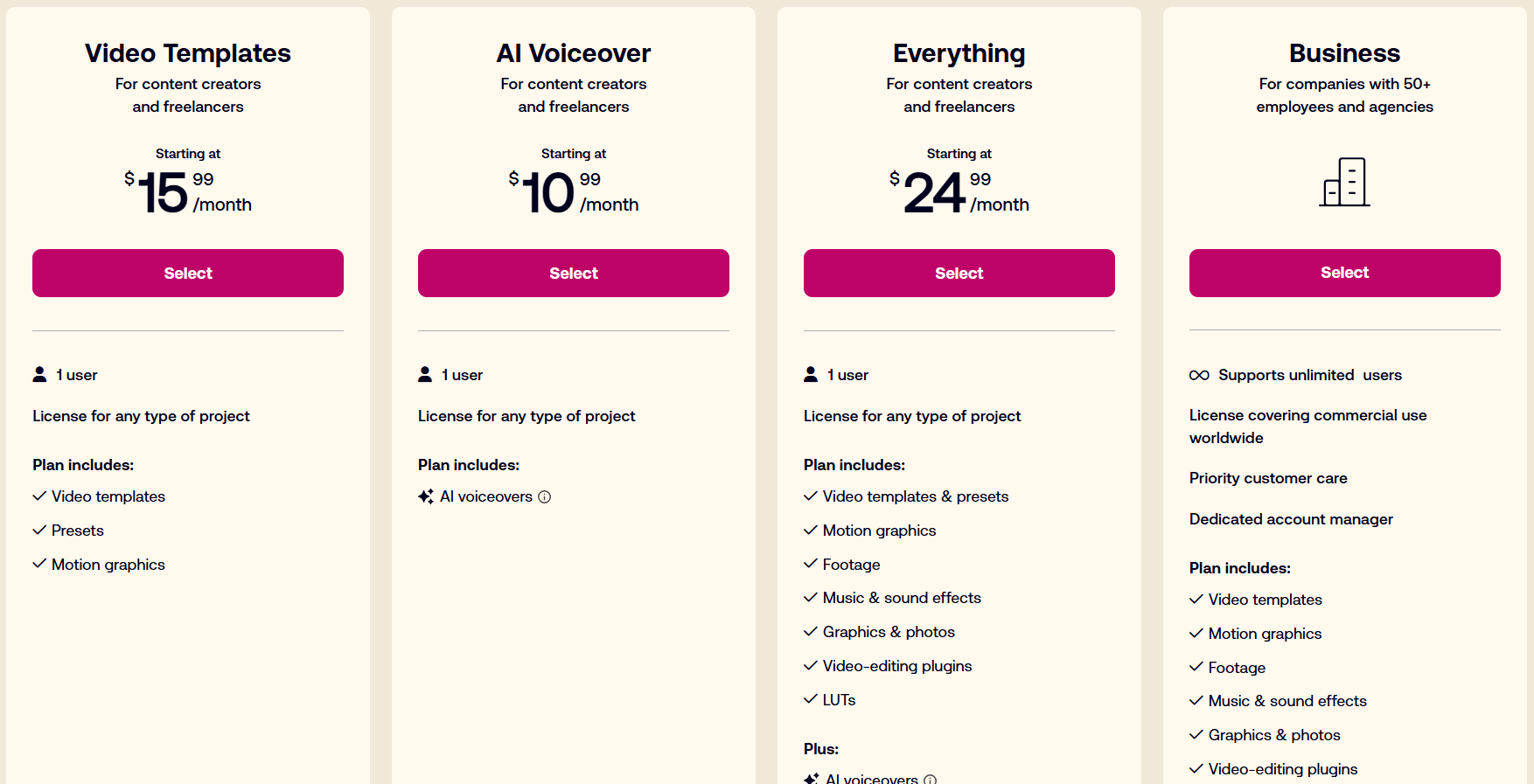Click the sparkle icon next to AI voiceovers
The image size is (1534, 784).
pos(426,496)
